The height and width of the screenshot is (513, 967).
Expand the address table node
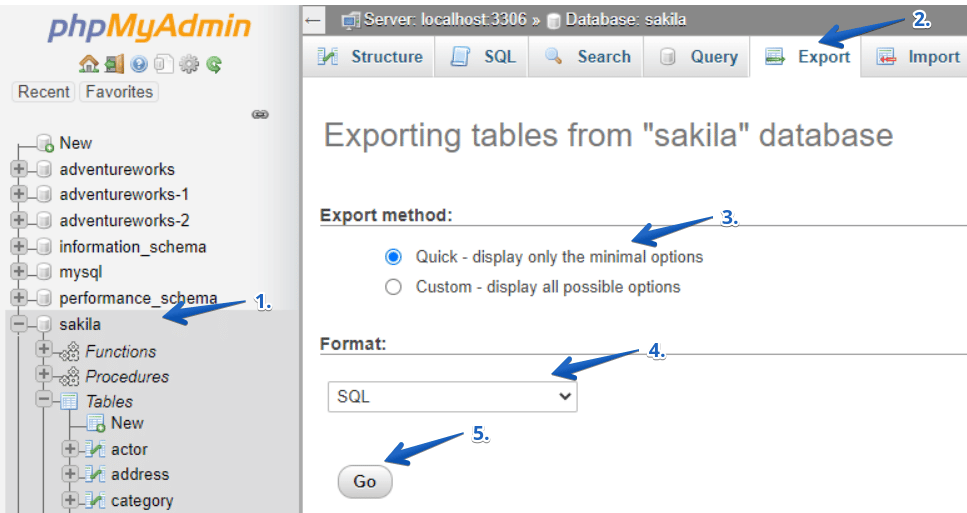(70, 474)
